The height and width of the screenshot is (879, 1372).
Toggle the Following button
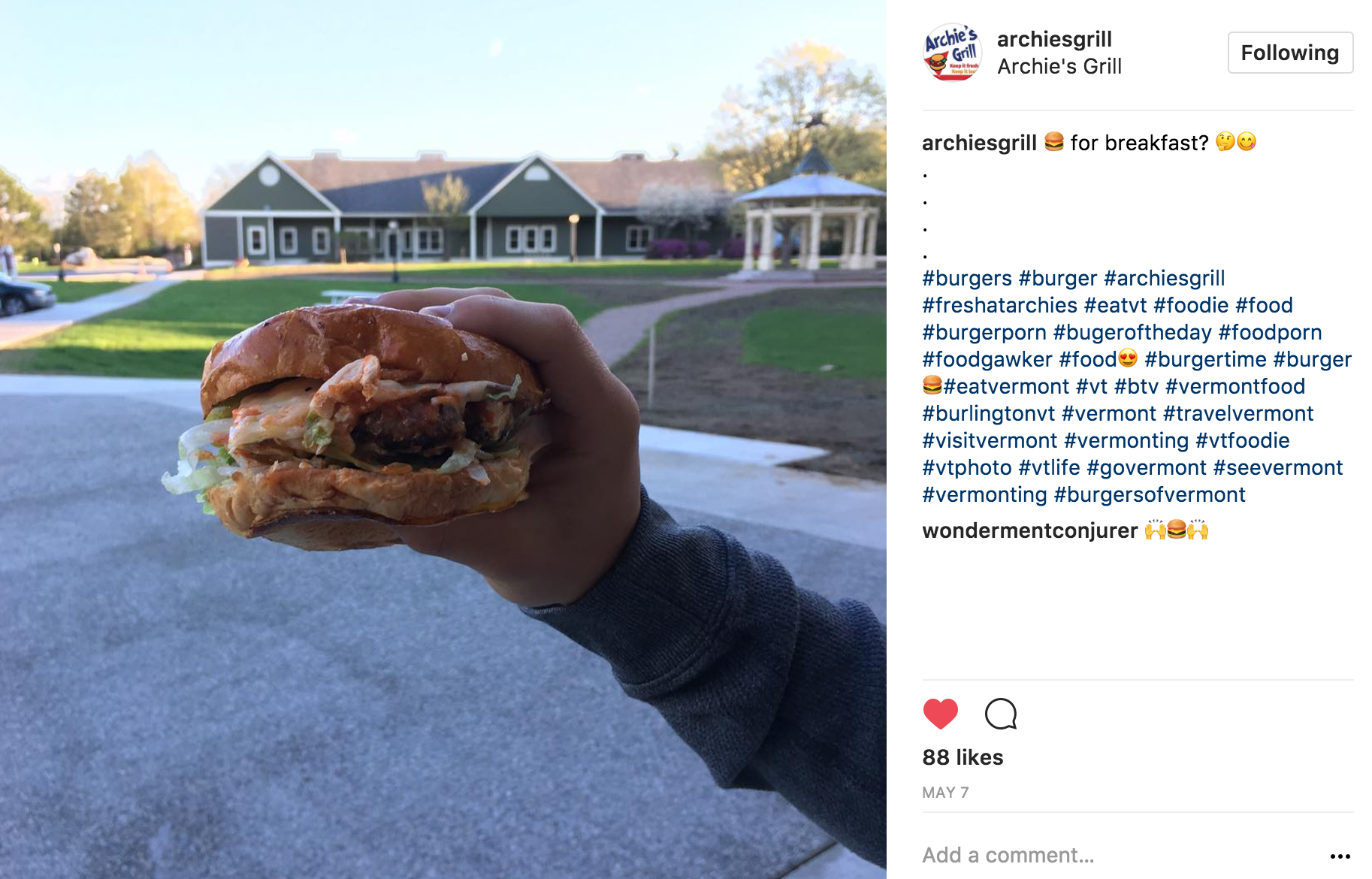coord(1290,53)
